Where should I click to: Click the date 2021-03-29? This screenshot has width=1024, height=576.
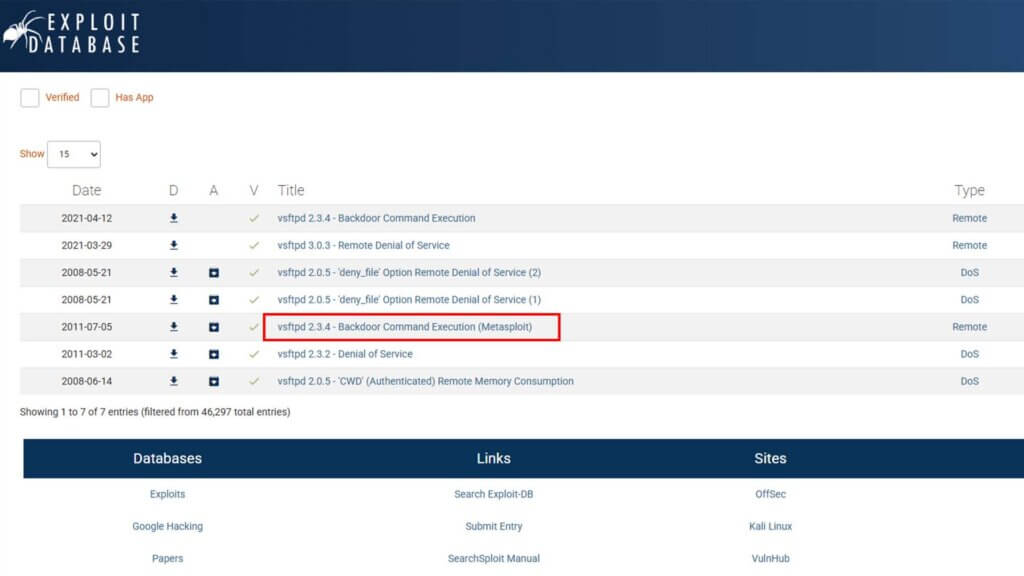click(87, 246)
